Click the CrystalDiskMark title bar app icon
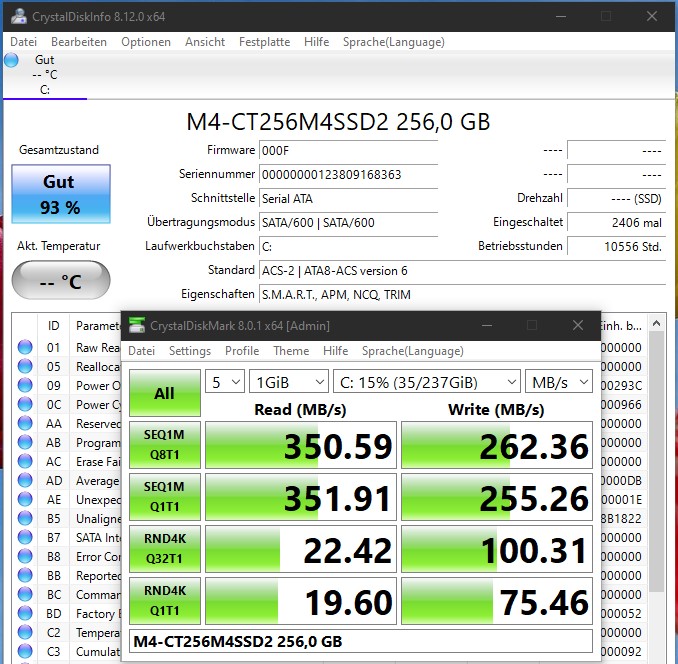The height and width of the screenshot is (664, 678). click(x=137, y=325)
